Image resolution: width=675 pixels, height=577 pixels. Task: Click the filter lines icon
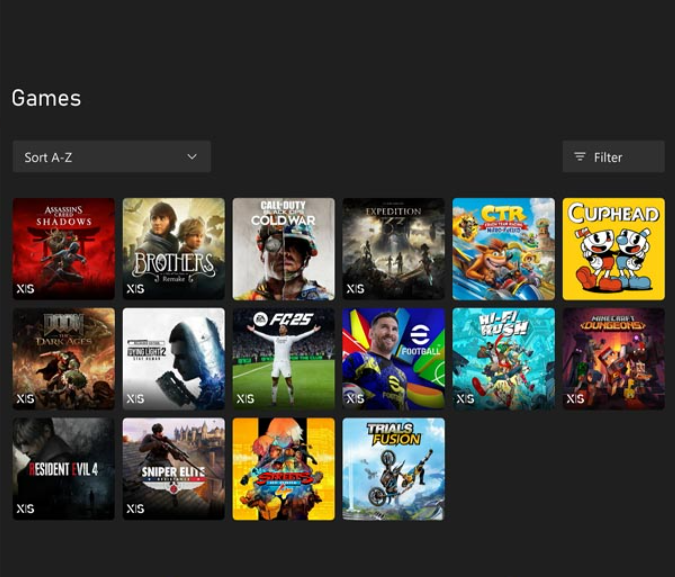(580, 157)
